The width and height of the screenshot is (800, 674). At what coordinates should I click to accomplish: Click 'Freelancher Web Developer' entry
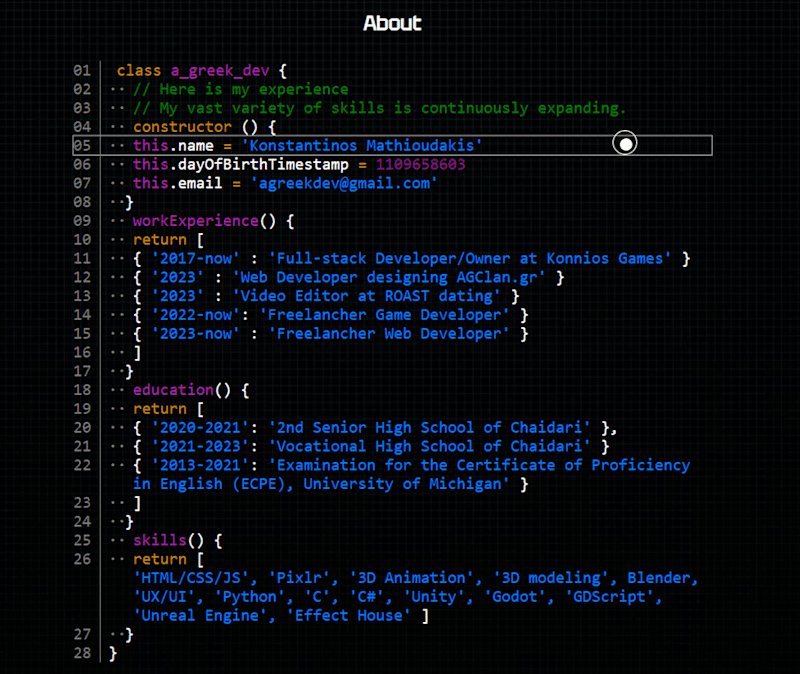point(389,334)
